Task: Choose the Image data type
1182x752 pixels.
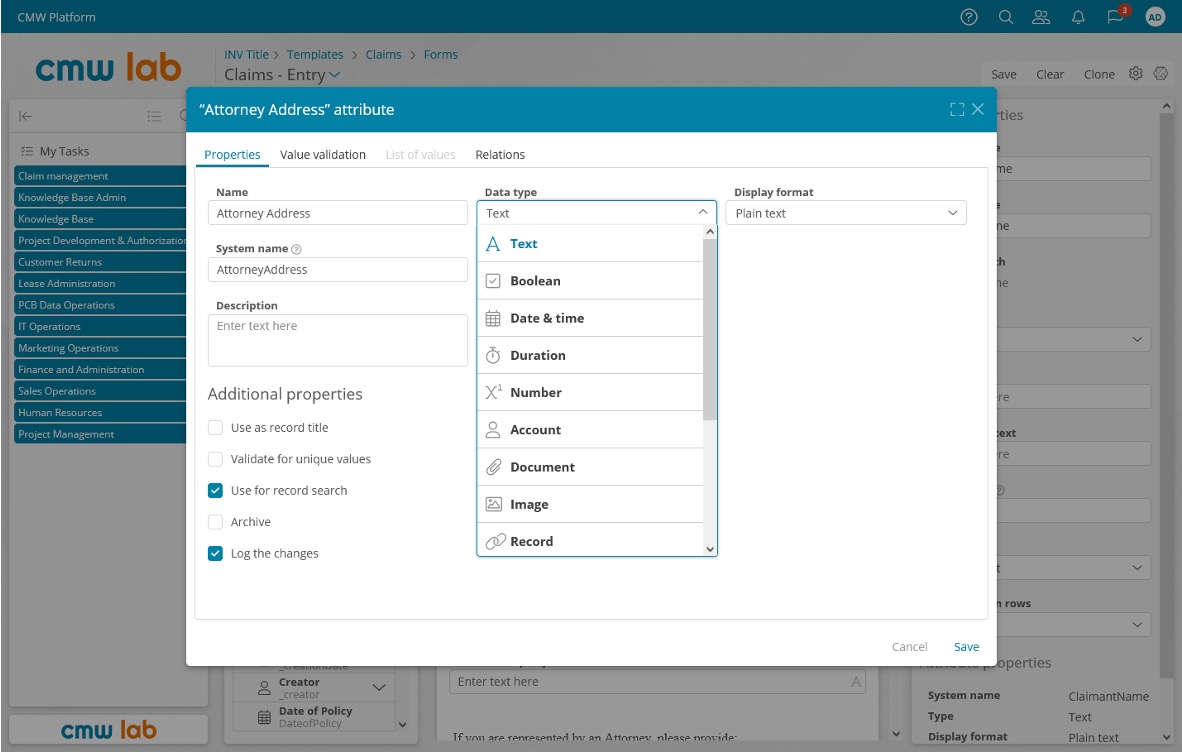Action: (x=590, y=504)
